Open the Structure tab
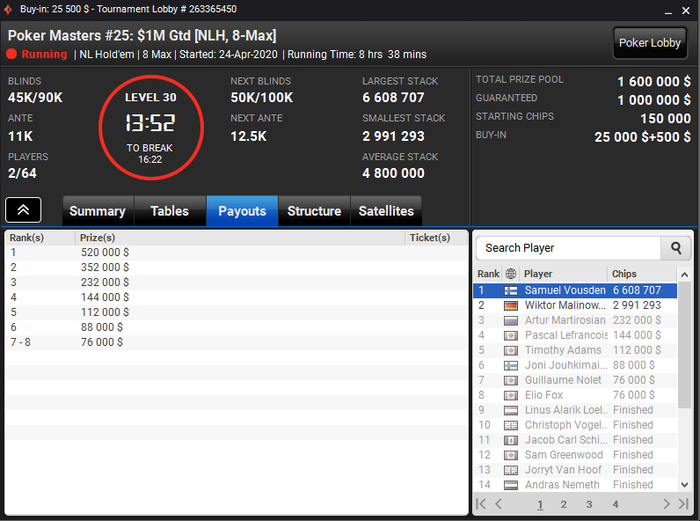This screenshot has width=700, height=521. 314,211
